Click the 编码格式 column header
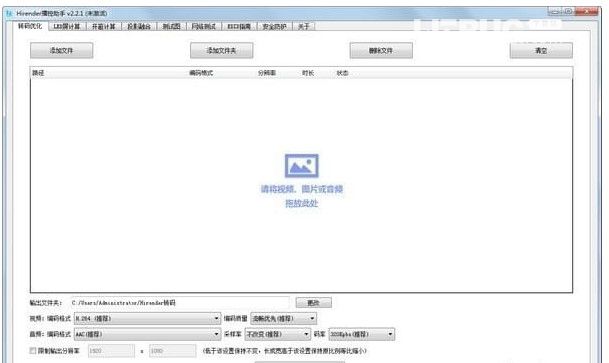The image size is (609, 363). (x=201, y=73)
